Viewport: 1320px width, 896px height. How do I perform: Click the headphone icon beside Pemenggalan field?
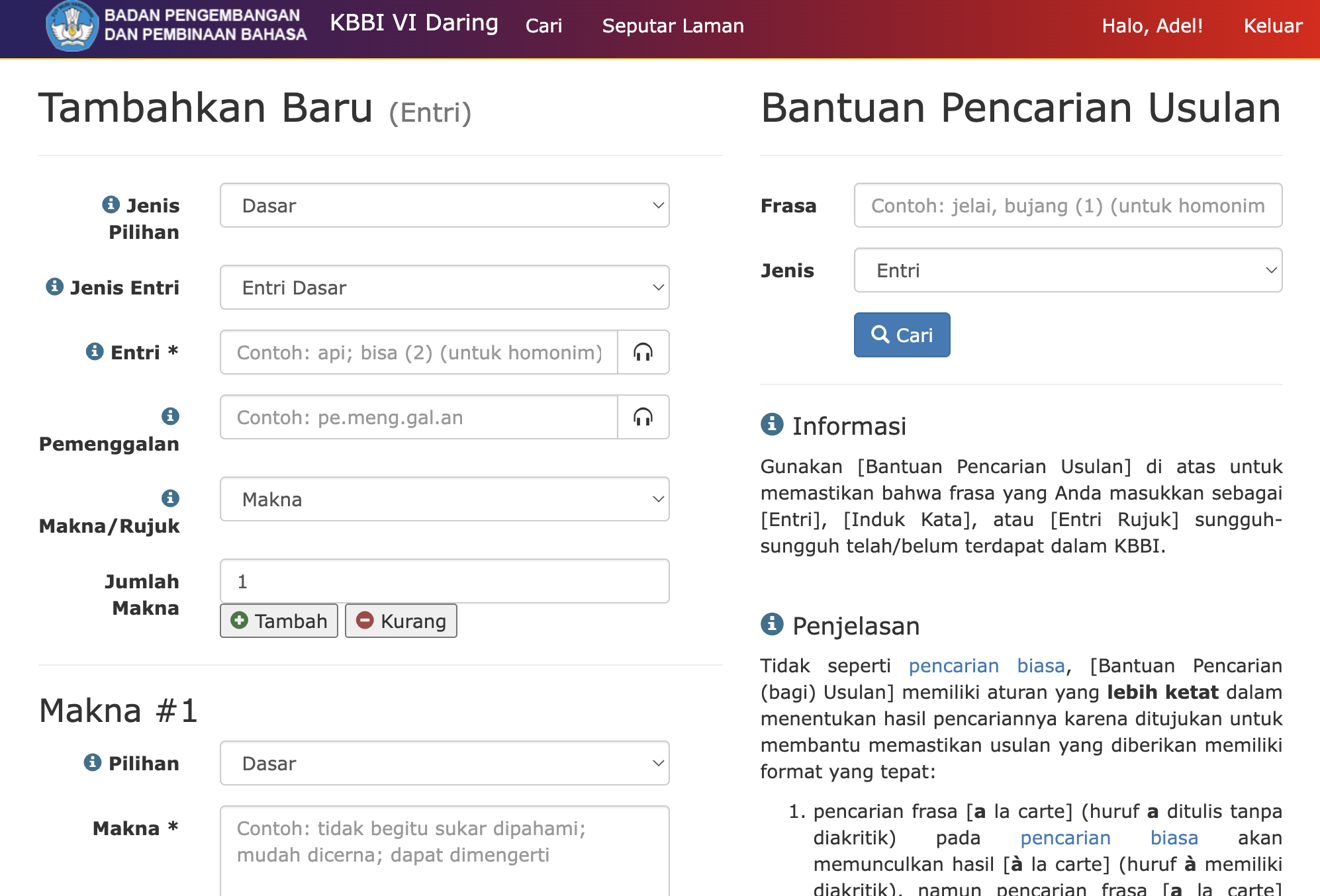(x=643, y=417)
